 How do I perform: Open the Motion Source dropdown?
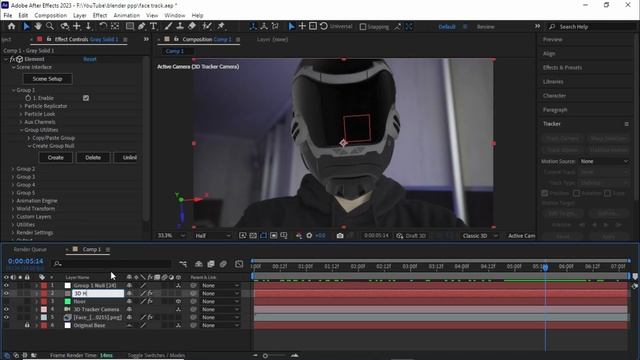pyautogui.click(x=604, y=161)
